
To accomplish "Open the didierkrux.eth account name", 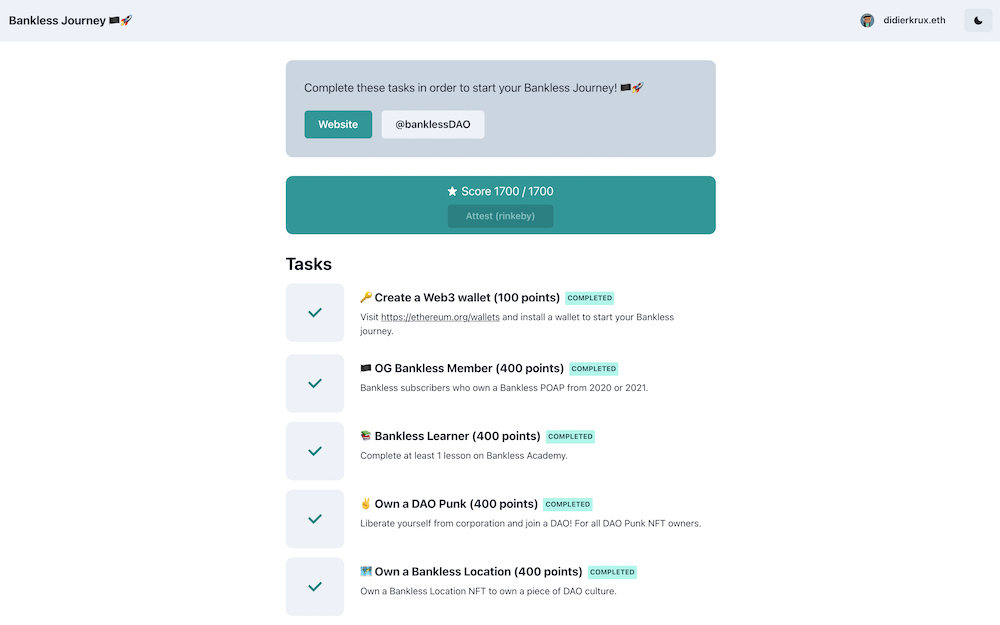I will (x=915, y=20).
